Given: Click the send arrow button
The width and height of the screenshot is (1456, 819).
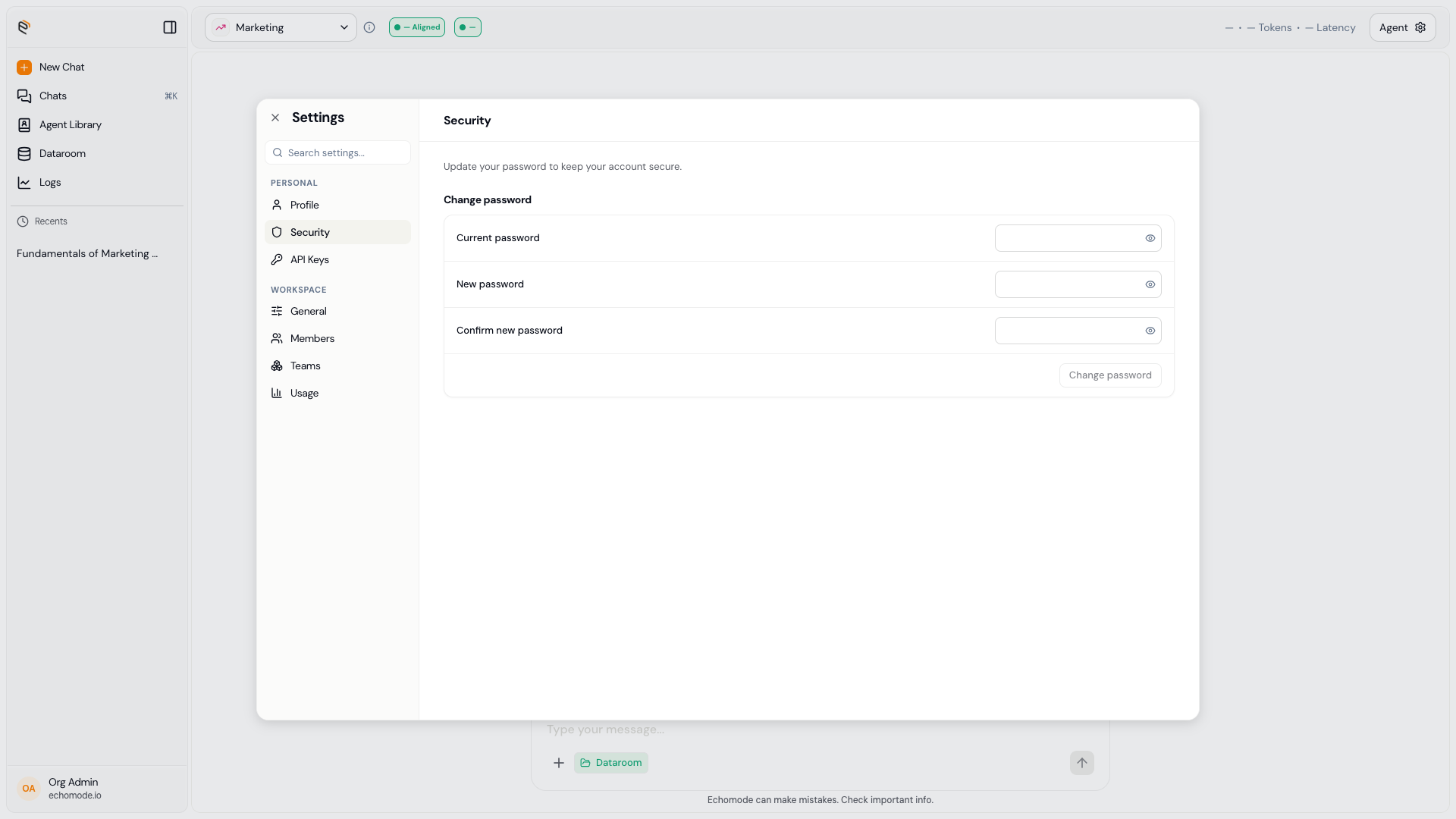Looking at the screenshot, I should tap(1082, 763).
